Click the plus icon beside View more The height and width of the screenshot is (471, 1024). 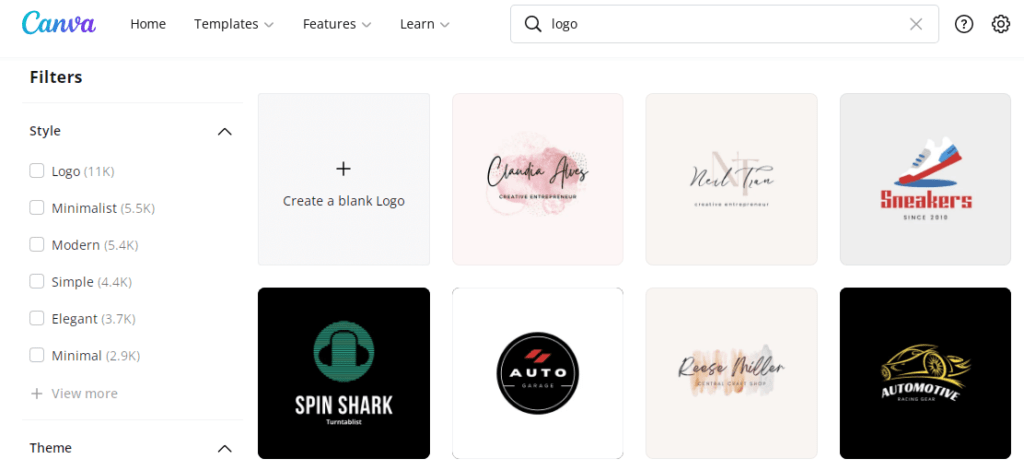(37, 393)
